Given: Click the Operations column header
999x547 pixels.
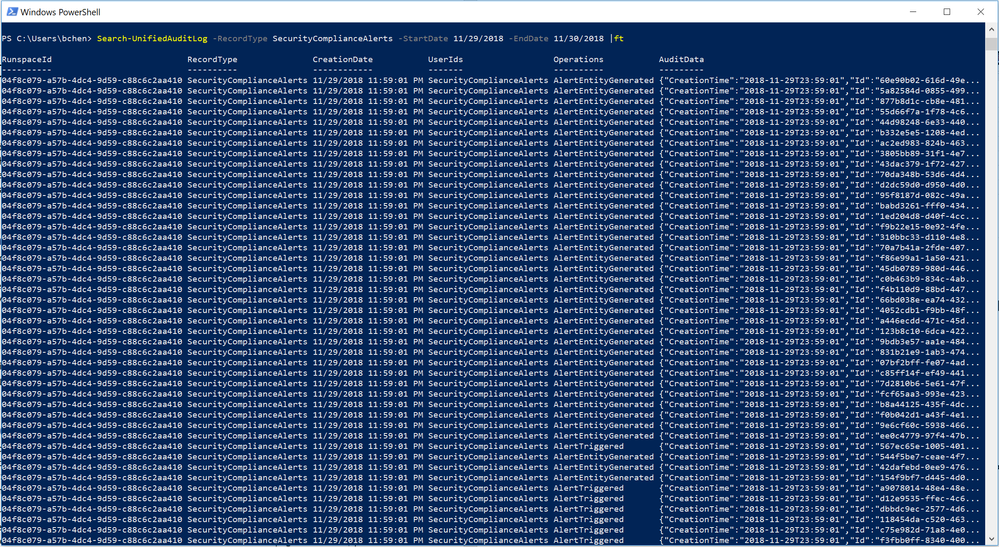Looking at the screenshot, I should click(579, 59).
